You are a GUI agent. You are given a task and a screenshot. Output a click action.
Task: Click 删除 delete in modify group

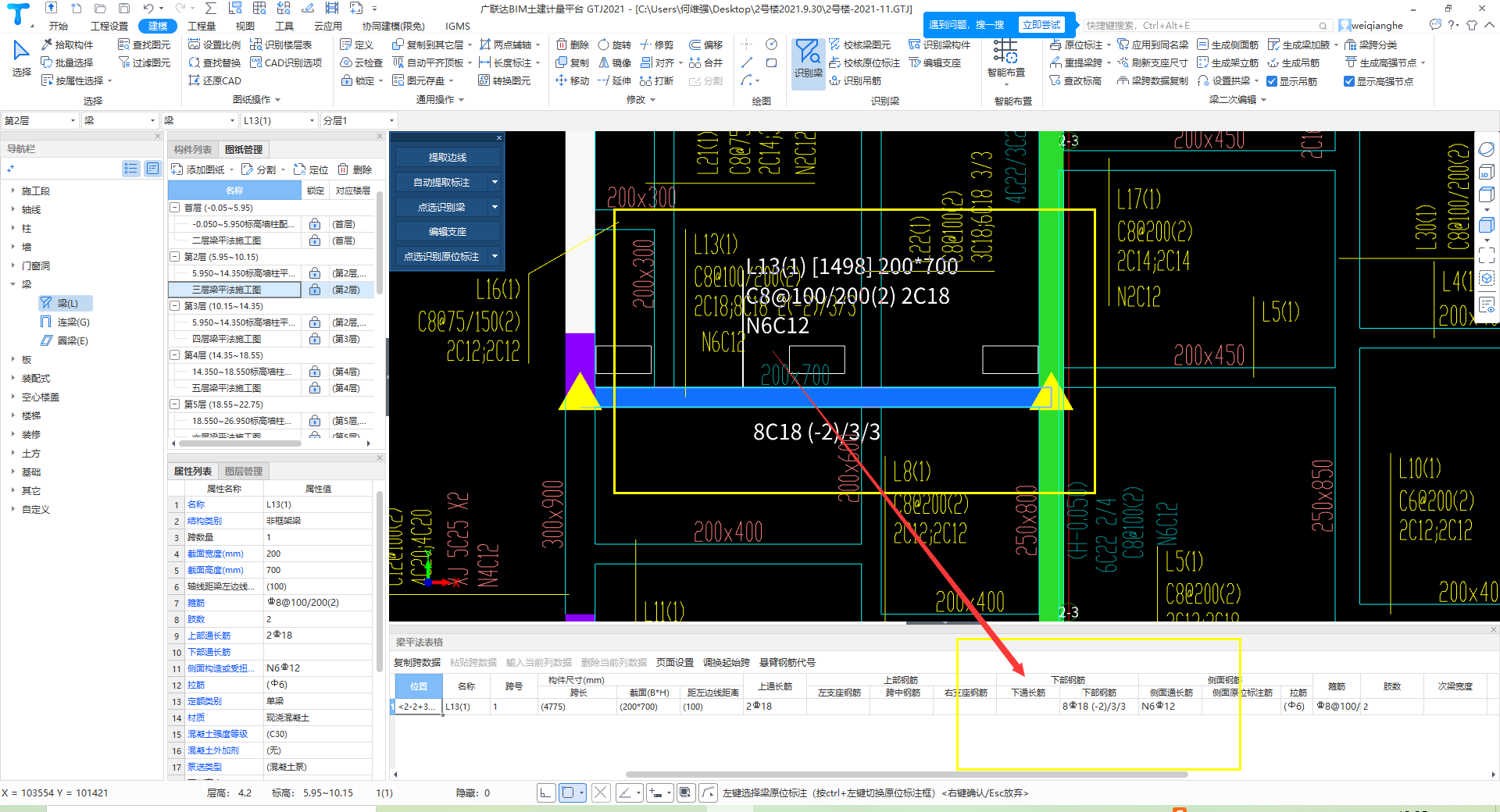(573, 45)
